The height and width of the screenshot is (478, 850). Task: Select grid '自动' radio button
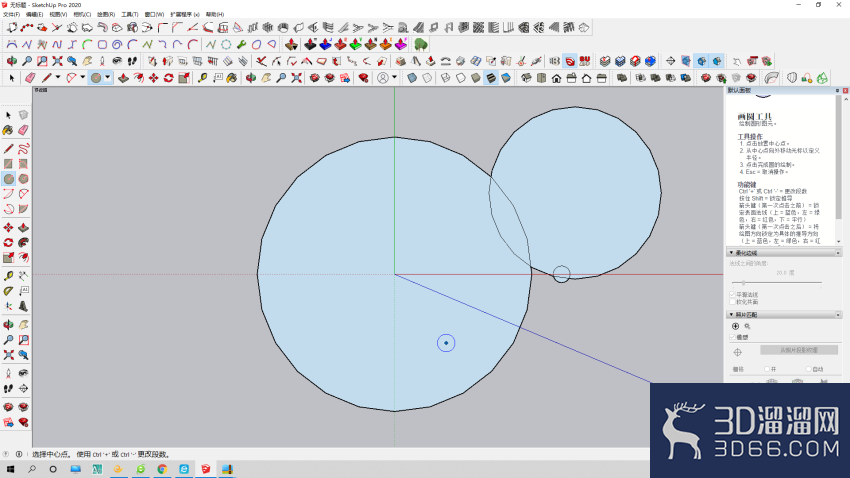(x=808, y=369)
